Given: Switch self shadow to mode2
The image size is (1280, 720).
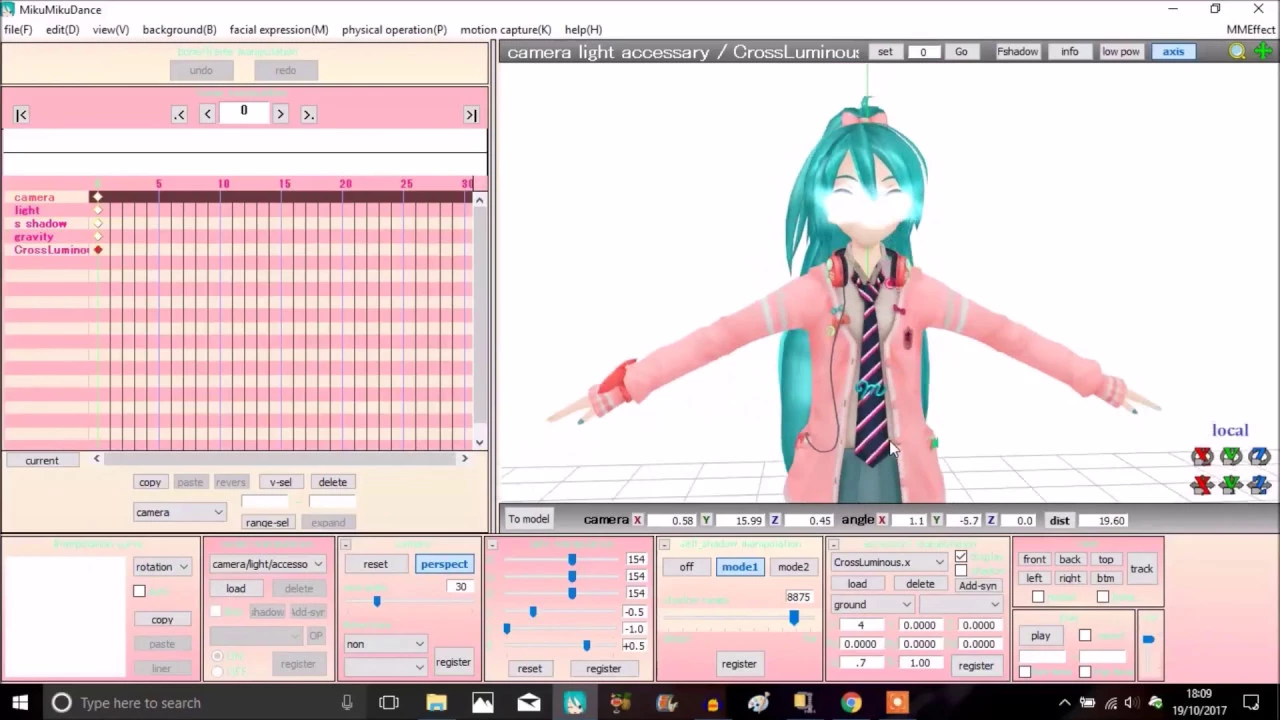Looking at the screenshot, I should click(x=793, y=567).
